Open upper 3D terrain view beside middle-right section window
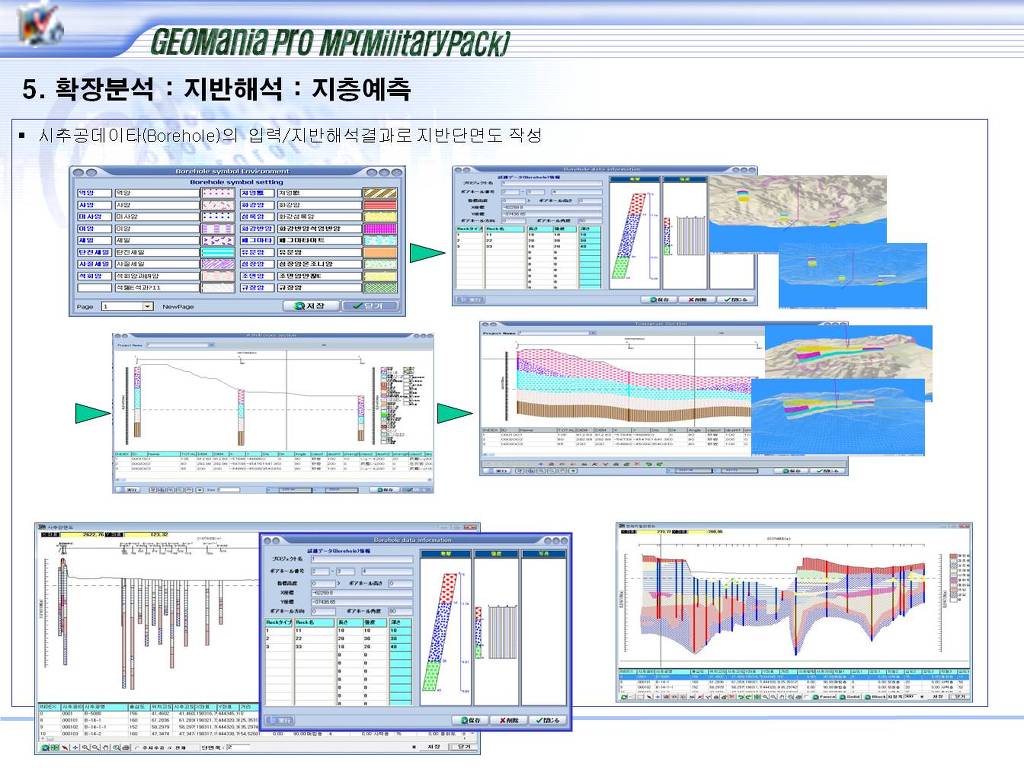The height and width of the screenshot is (768, 1024). point(848,353)
